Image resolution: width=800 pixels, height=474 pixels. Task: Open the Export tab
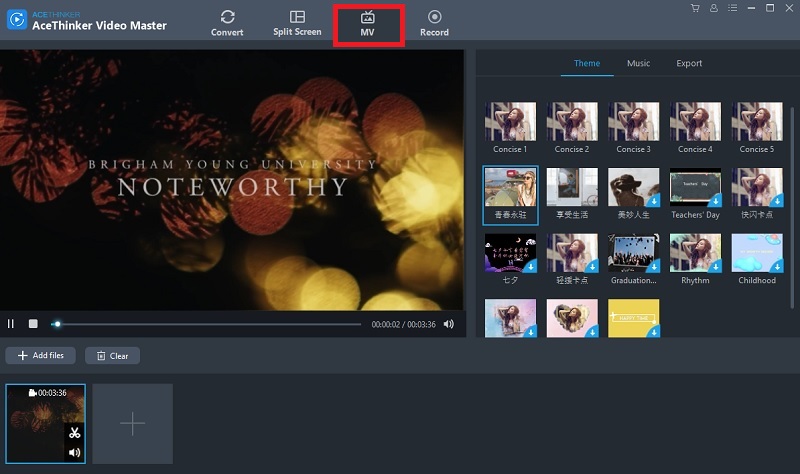(689, 63)
